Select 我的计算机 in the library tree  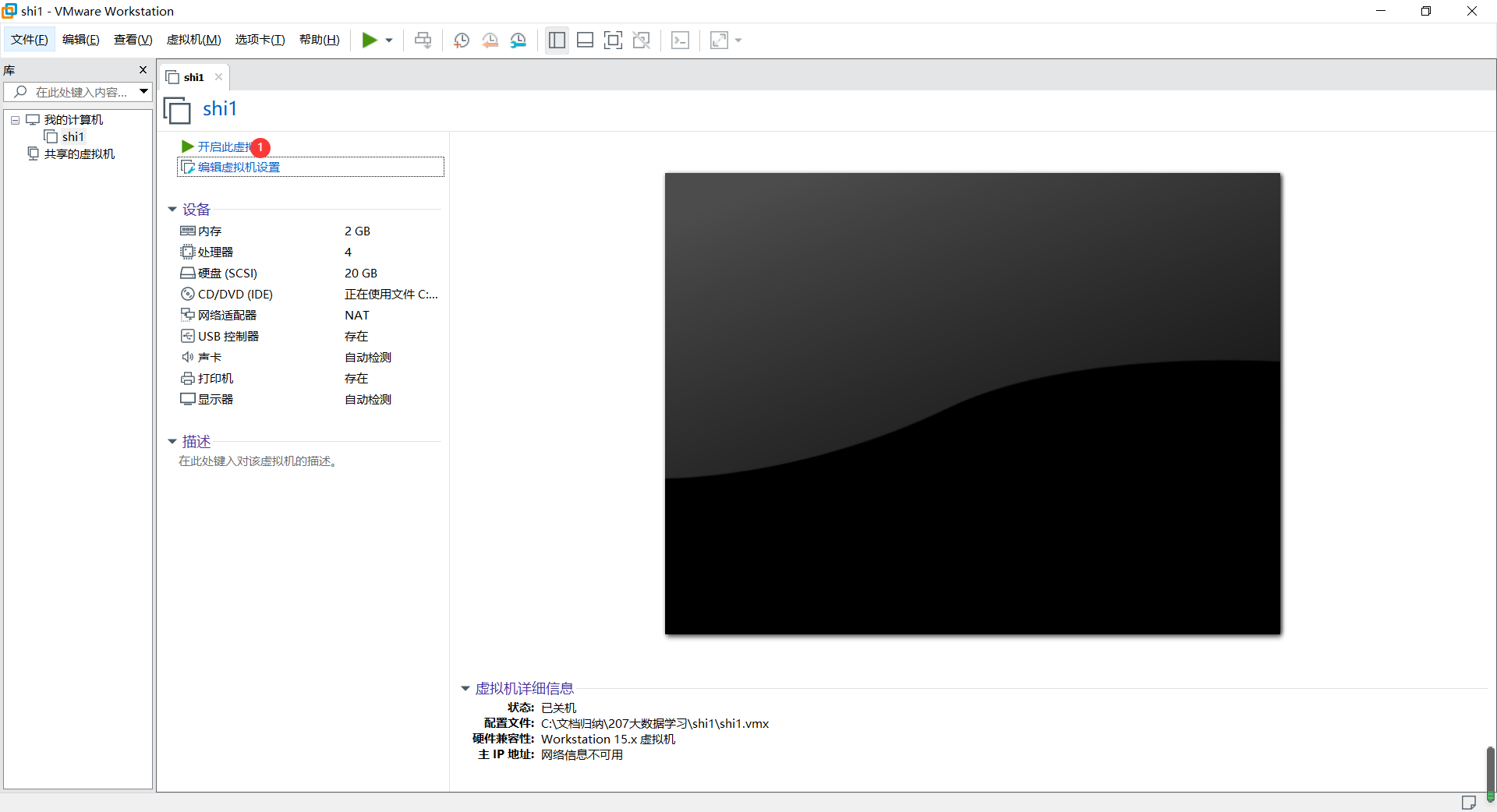(x=73, y=120)
